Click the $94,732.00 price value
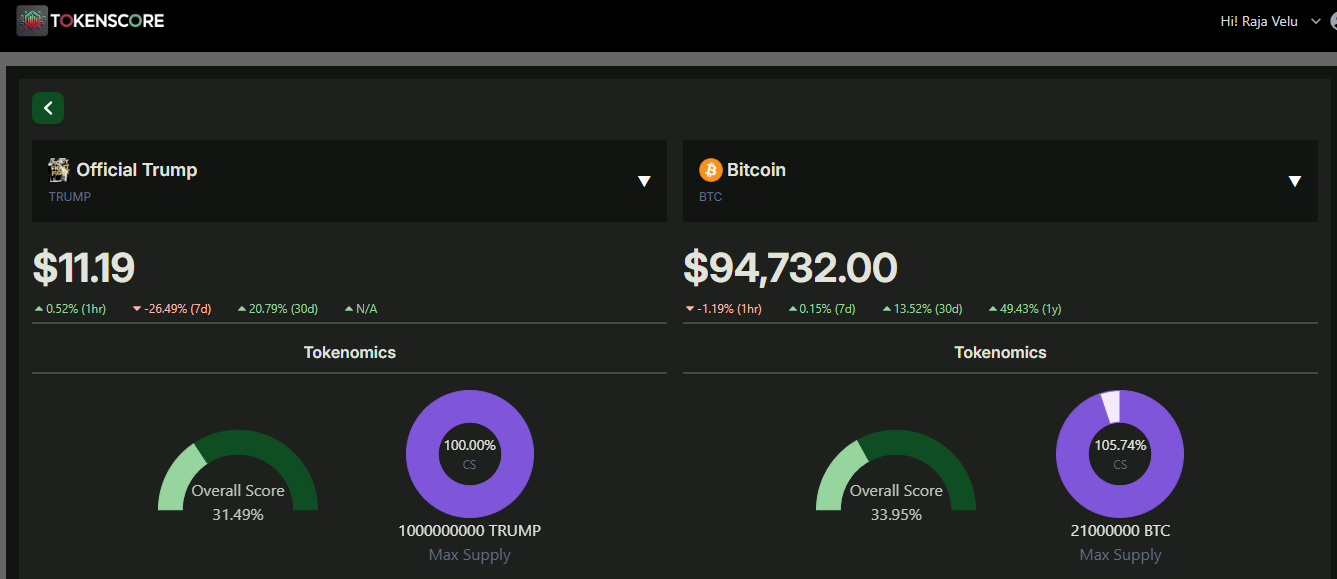Screen dimensions: 1337x579 [x=790, y=268]
